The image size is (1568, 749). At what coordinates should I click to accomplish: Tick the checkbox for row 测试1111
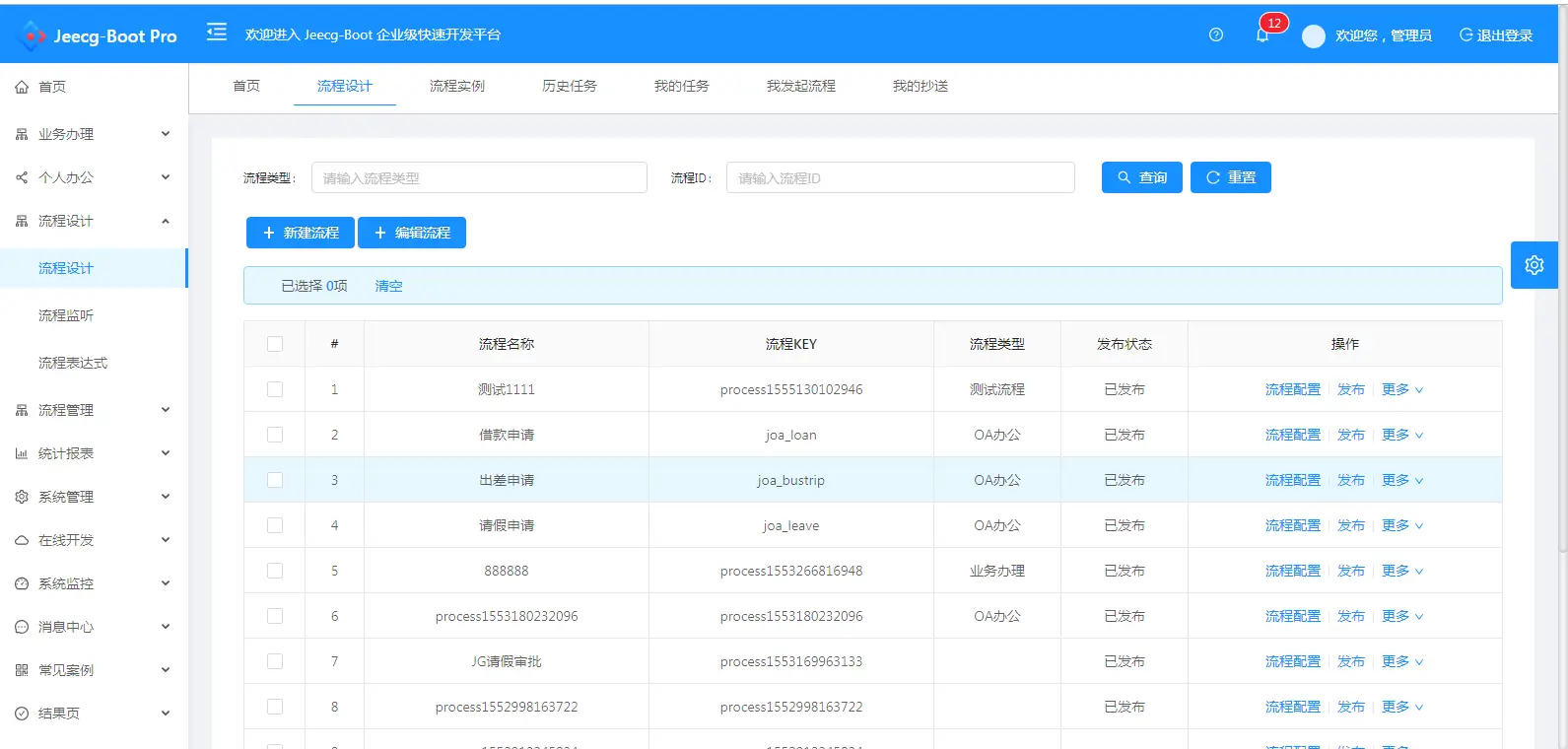pyautogui.click(x=275, y=389)
